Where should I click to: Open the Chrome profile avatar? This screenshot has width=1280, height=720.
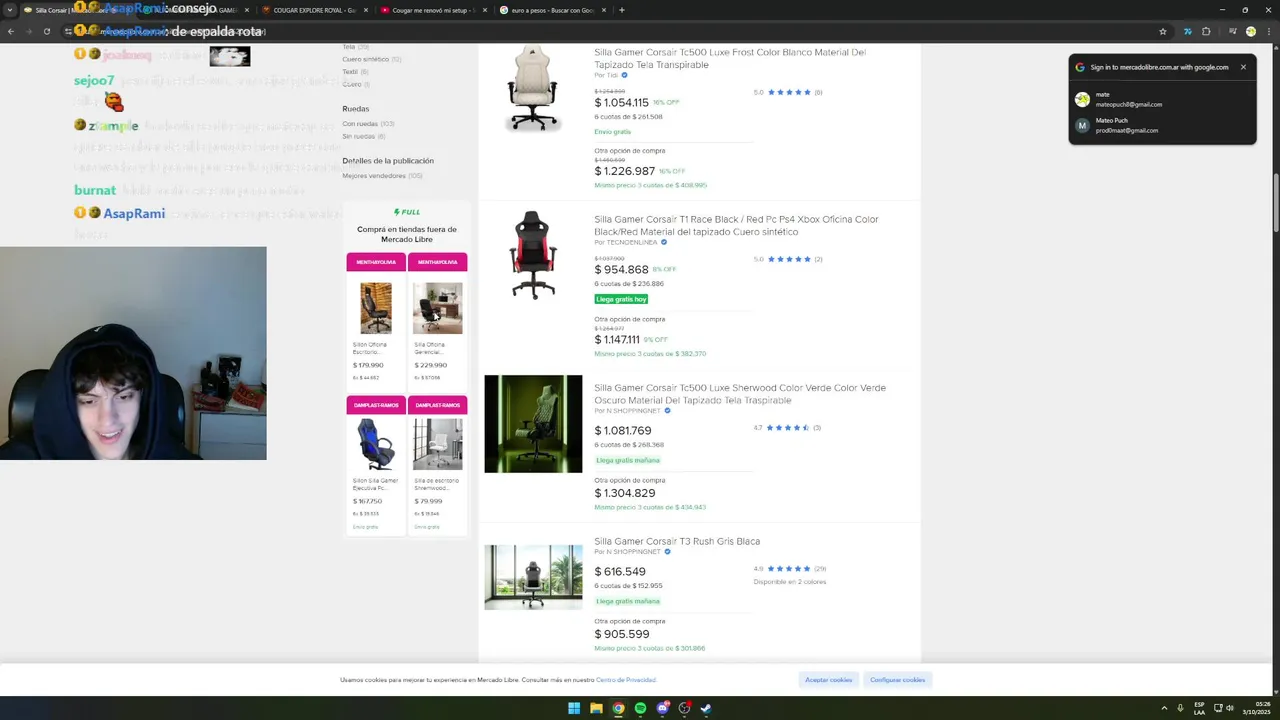[1250, 31]
